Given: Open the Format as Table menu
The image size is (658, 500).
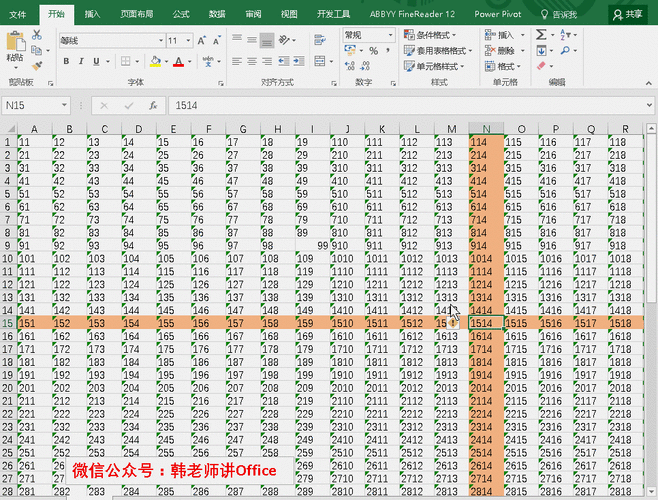Looking at the screenshot, I should [x=438, y=51].
